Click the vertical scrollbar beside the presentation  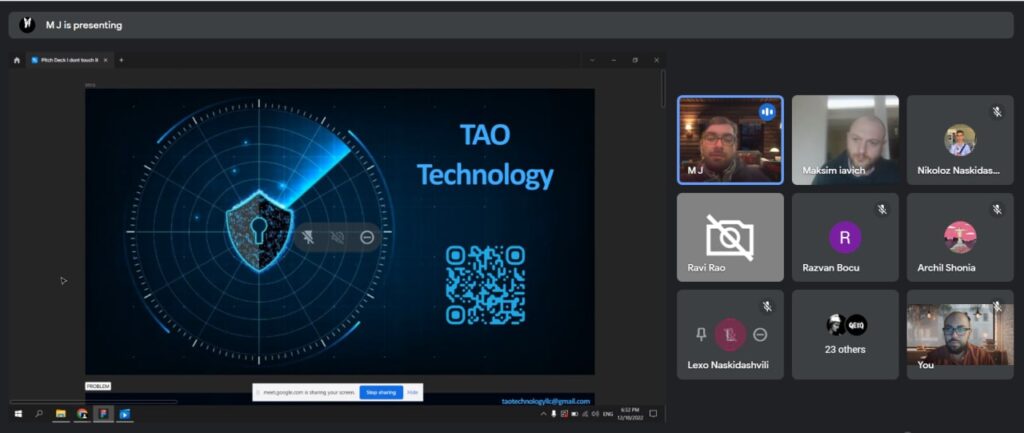point(661,90)
